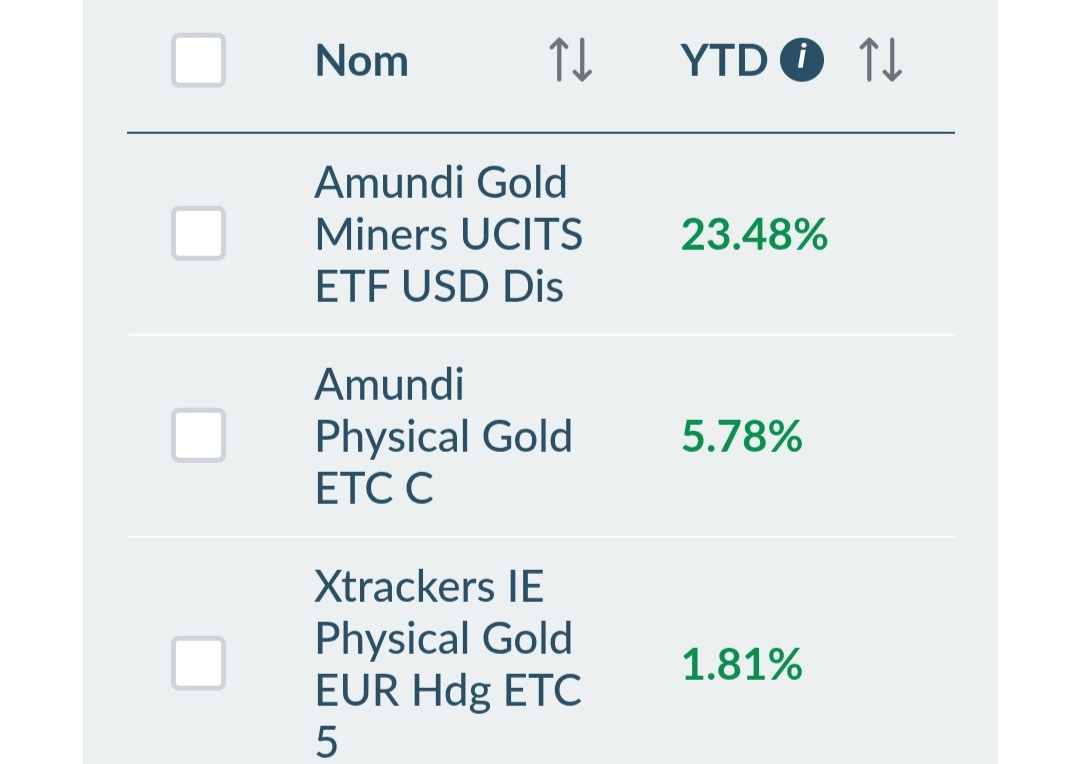Image resolution: width=1080 pixels, height=764 pixels.
Task: Sort by the YTD column header
Action: point(724,61)
